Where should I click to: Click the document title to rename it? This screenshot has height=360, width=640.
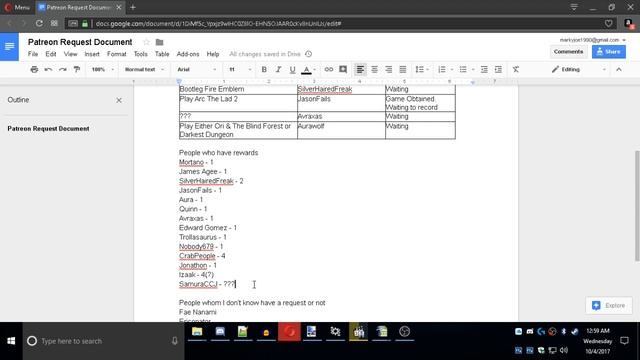(80, 42)
